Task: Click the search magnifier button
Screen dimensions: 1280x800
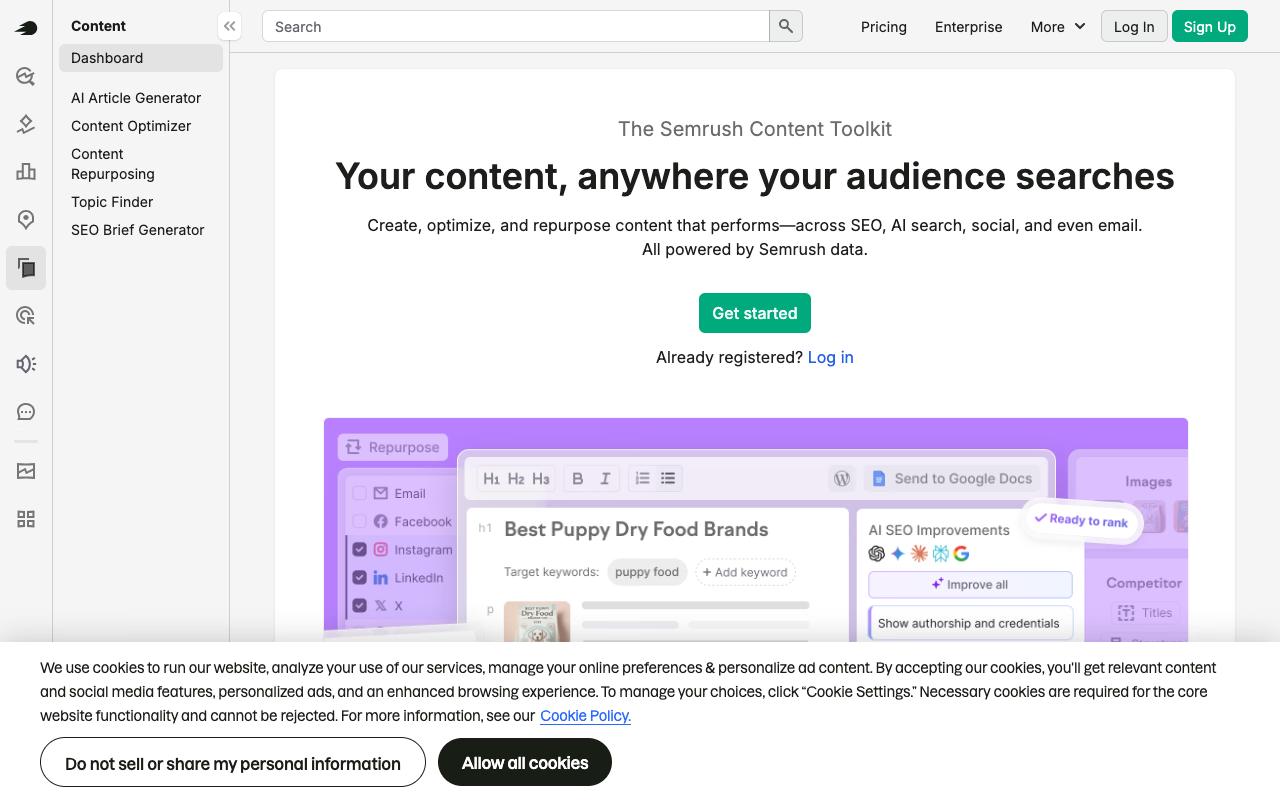Action: [x=786, y=26]
